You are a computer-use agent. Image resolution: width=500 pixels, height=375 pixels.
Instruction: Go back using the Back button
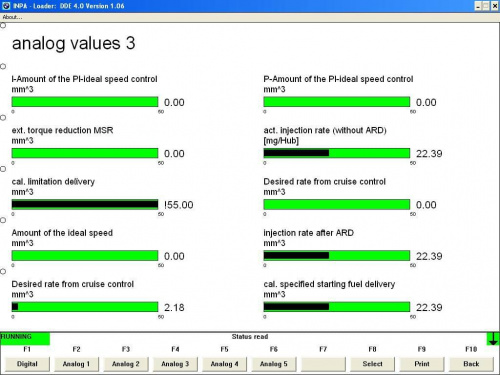point(471,364)
